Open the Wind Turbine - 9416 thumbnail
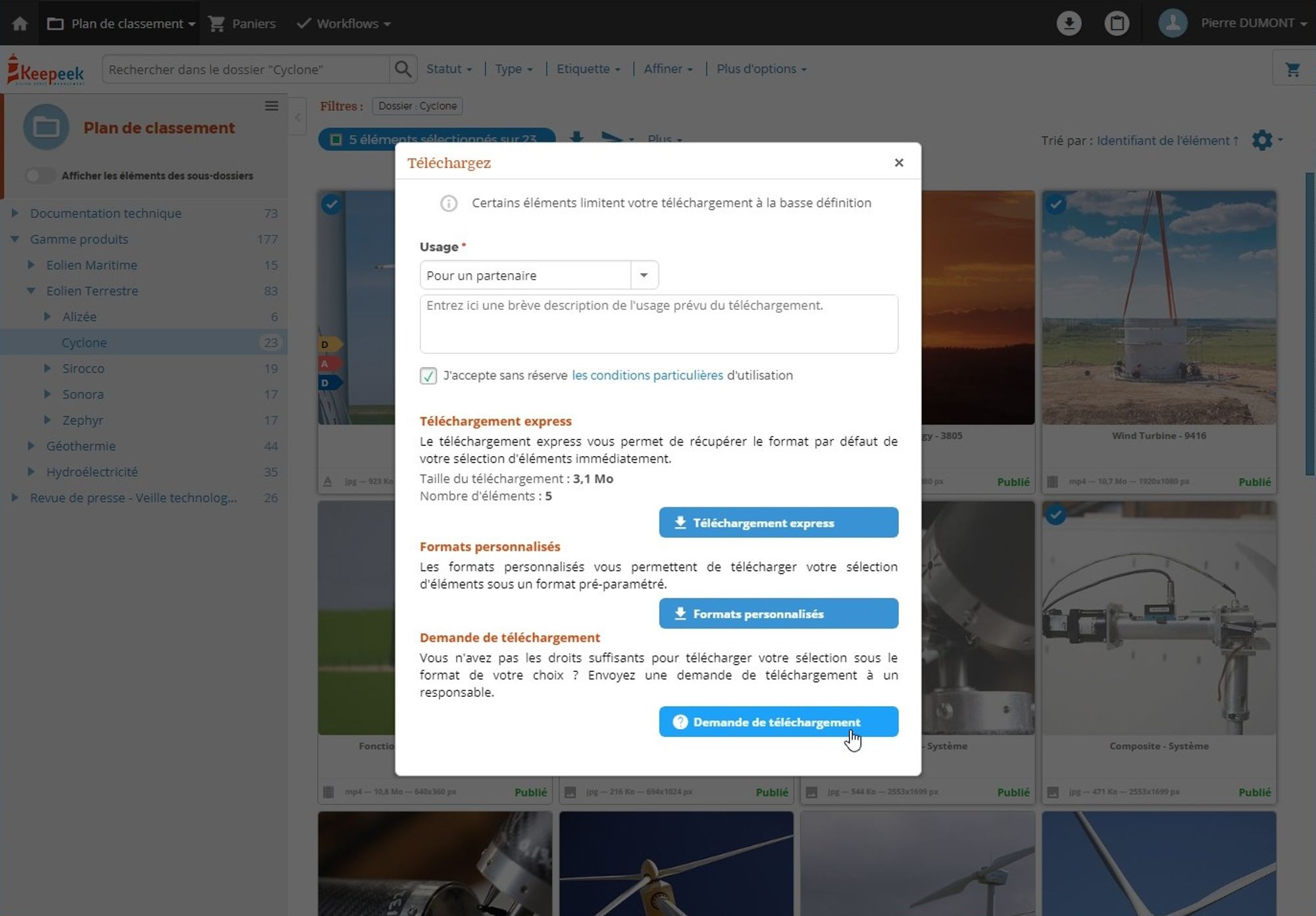The height and width of the screenshot is (916, 1316). pos(1159,308)
